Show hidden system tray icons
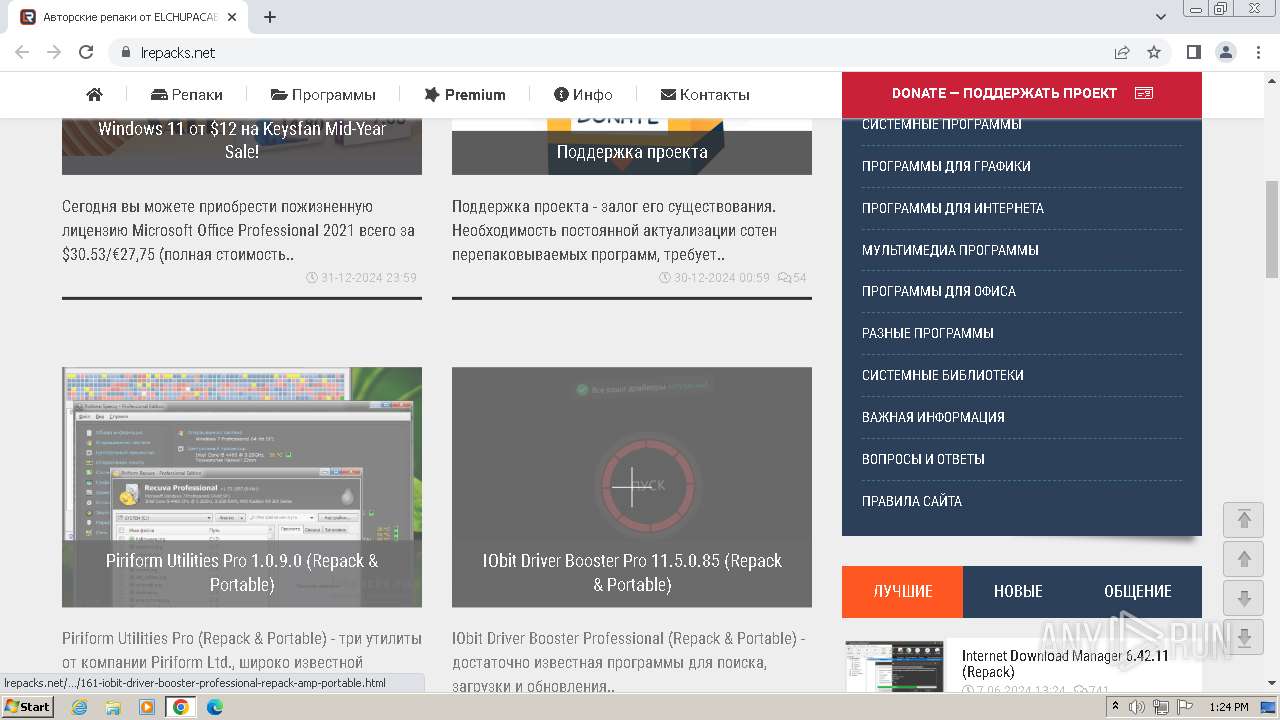Viewport: 1280px width, 720px height. coord(1115,707)
